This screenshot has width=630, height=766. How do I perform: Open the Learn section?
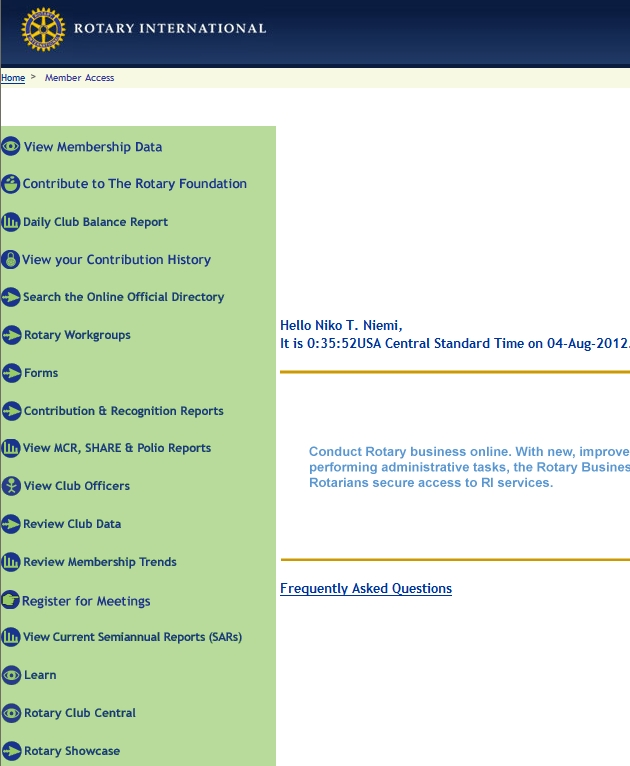[40, 675]
